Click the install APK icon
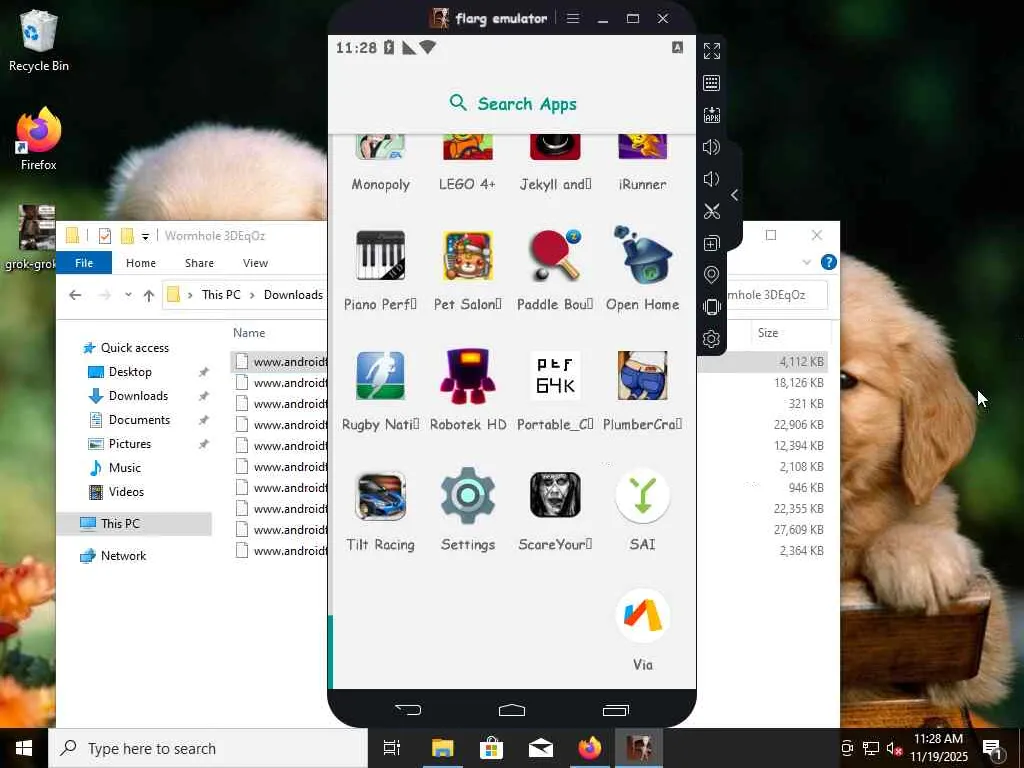1024x768 pixels. (x=712, y=115)
